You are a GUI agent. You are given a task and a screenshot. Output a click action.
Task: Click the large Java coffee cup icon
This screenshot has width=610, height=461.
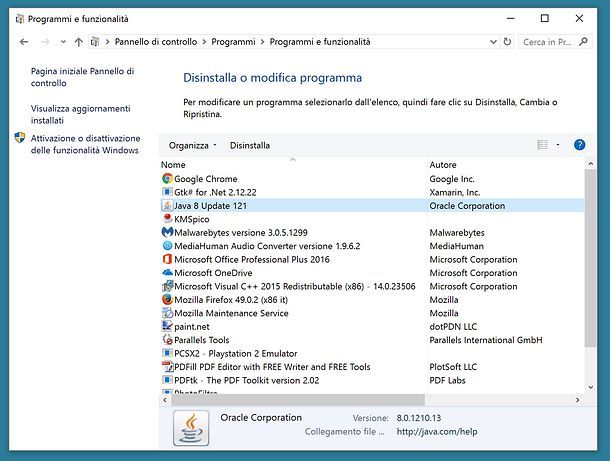(191, 428)
